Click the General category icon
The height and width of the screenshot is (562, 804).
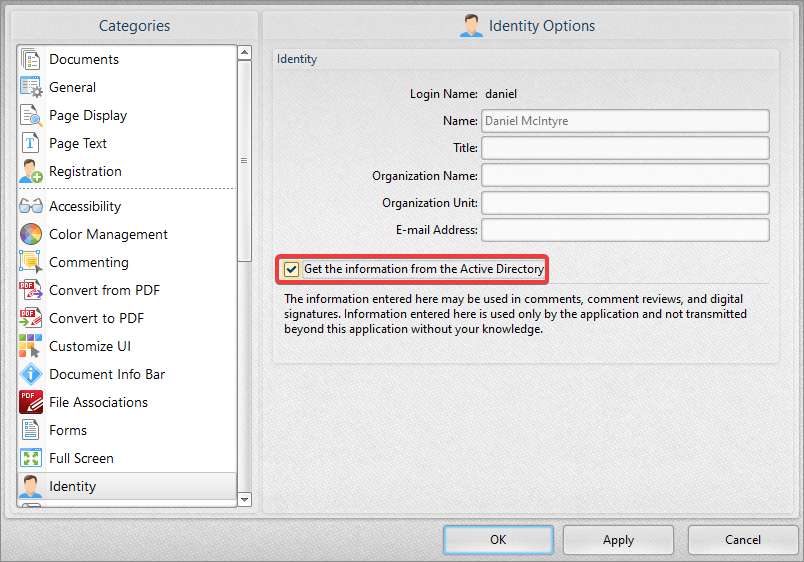pyautogui.click(x=31, y=87)
